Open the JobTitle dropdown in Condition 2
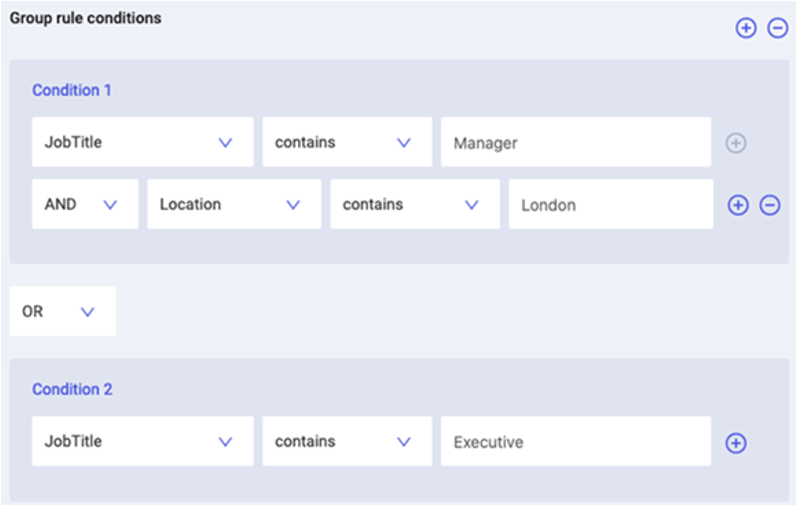Screen dimensions: 796x505 (x=143, y=441)
